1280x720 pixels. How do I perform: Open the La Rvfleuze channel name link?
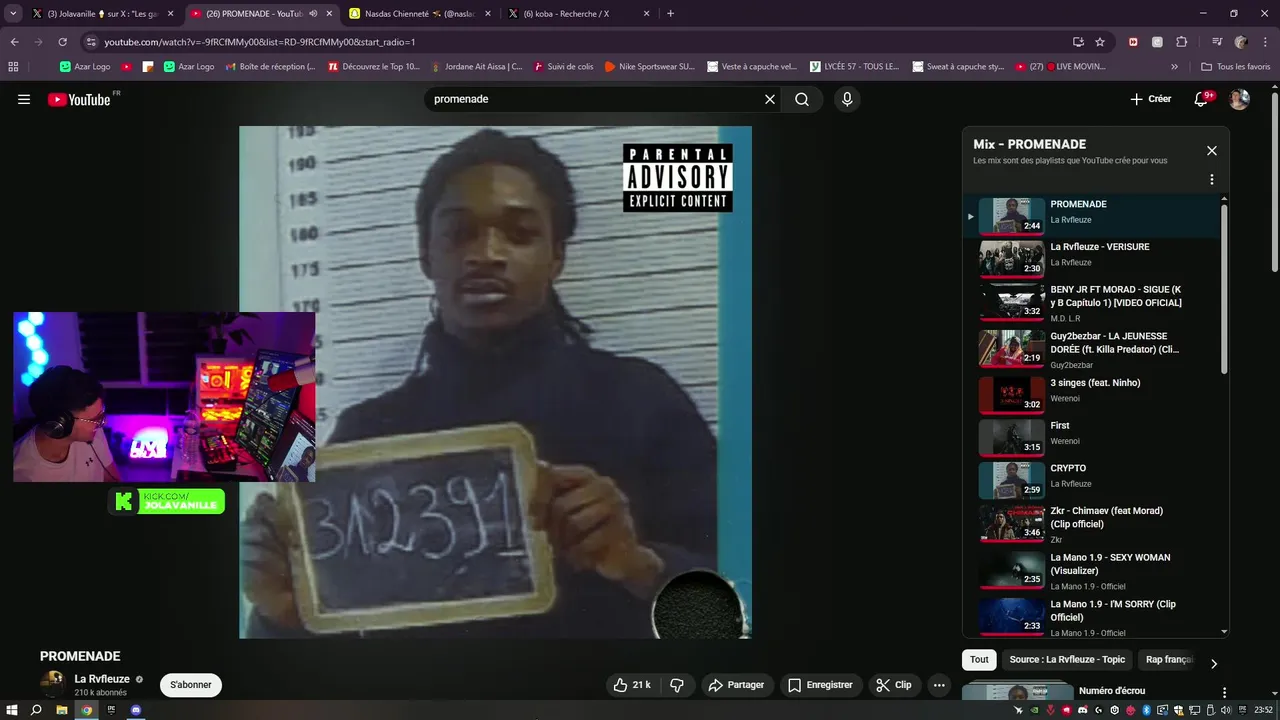tap(102, 679)
